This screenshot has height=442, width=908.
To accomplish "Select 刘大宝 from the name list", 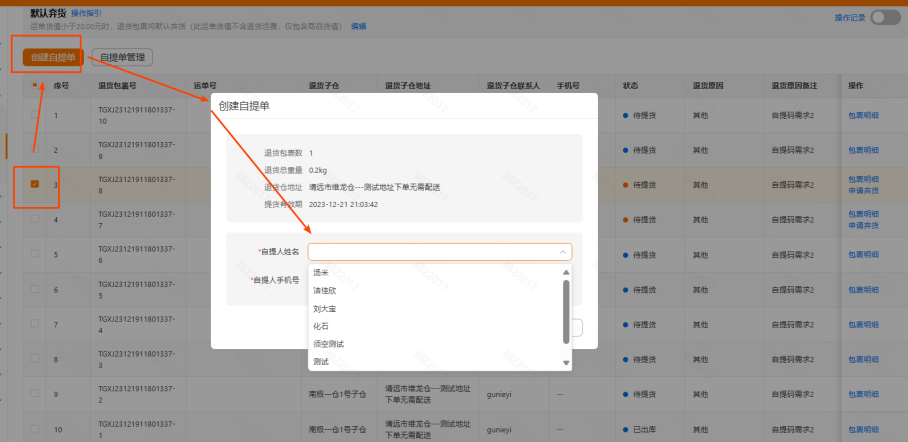I will [323, 308].
